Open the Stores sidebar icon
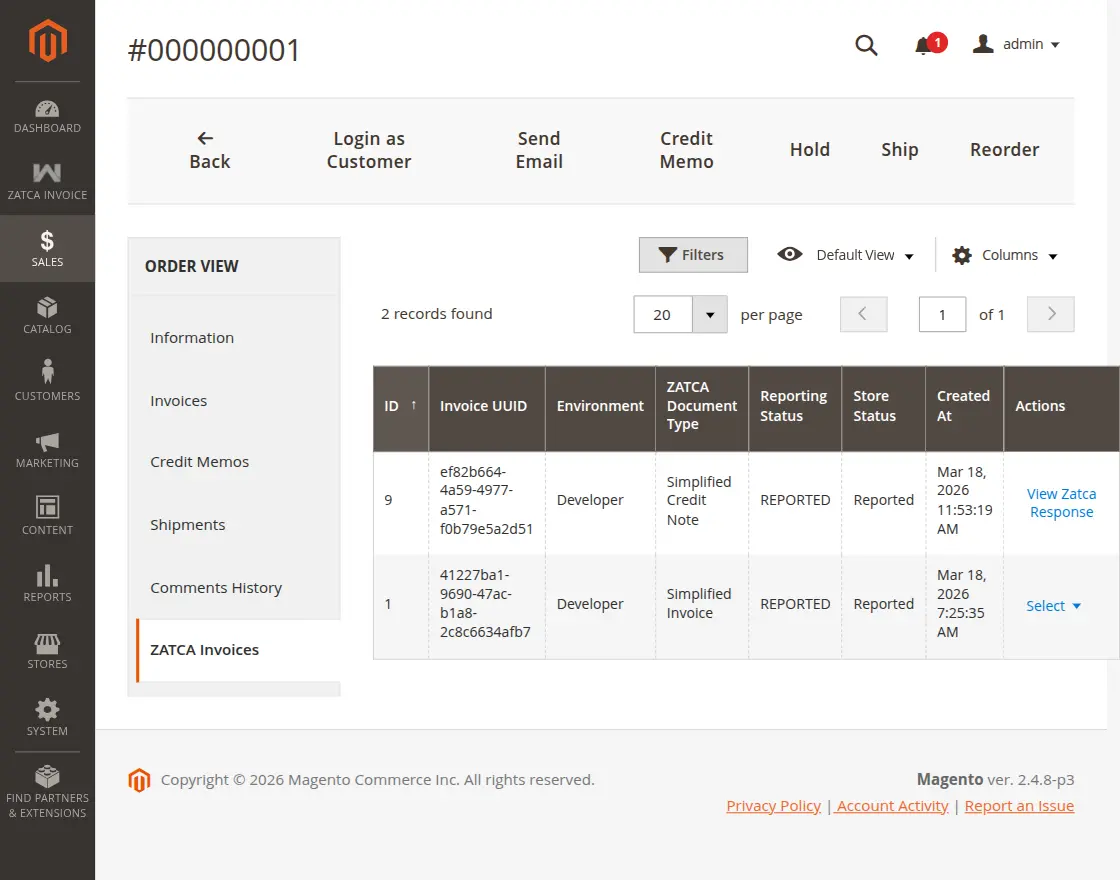 point(47,650)
